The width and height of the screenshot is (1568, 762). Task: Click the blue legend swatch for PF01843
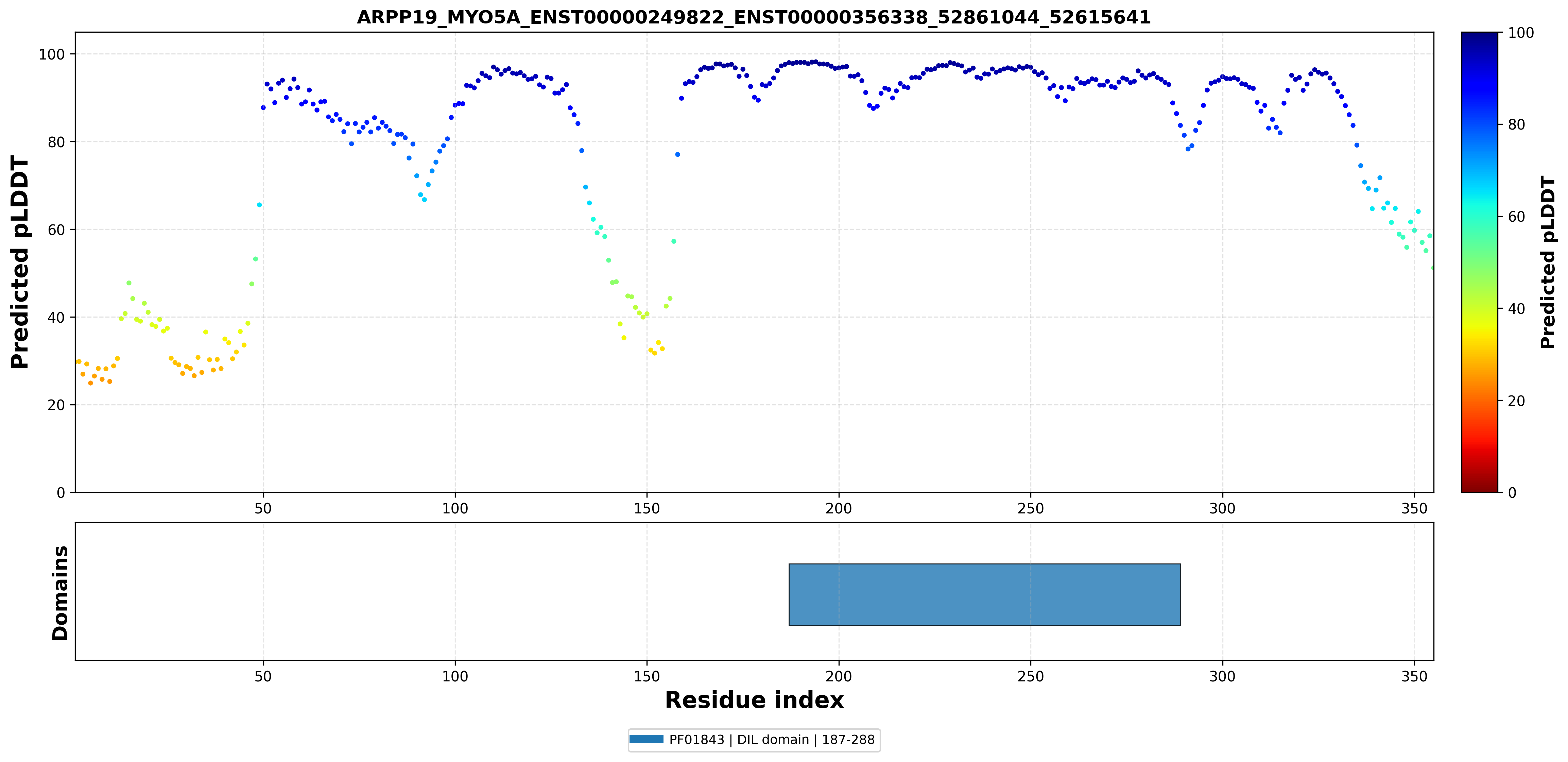tap(647, 740)
